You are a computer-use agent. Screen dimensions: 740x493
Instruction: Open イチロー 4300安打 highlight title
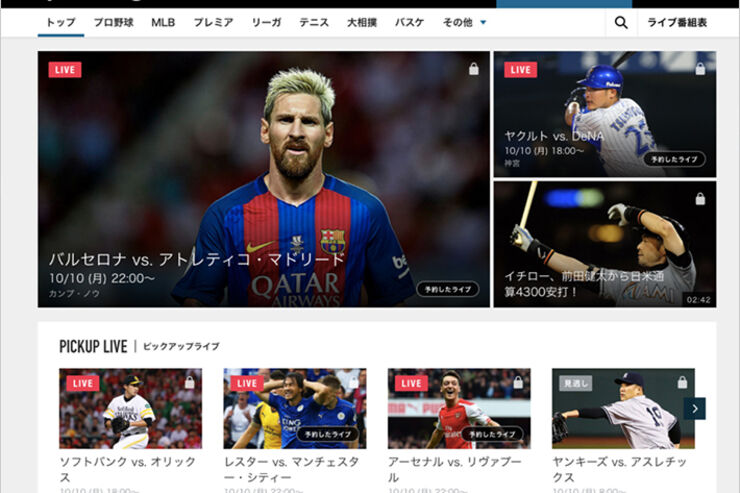(x=584, y=284)
